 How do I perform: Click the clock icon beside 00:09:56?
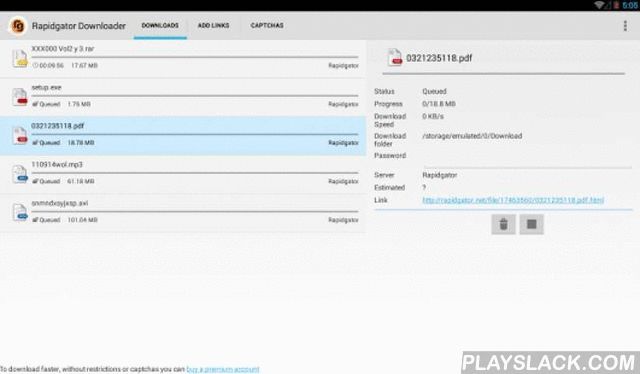[x=35, y=65]
